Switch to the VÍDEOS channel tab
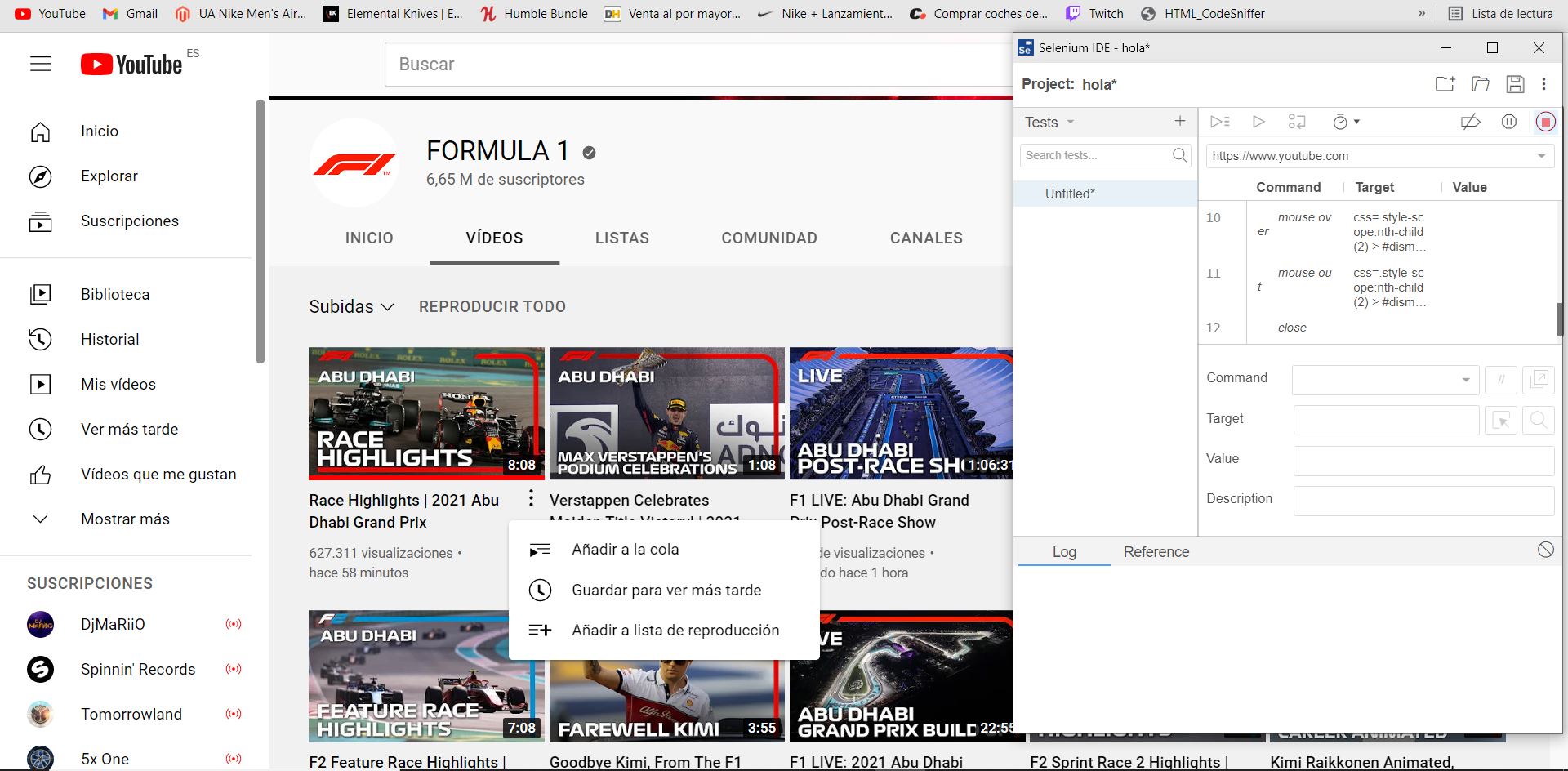1568x771 pixels. click(x=494, y=238)
